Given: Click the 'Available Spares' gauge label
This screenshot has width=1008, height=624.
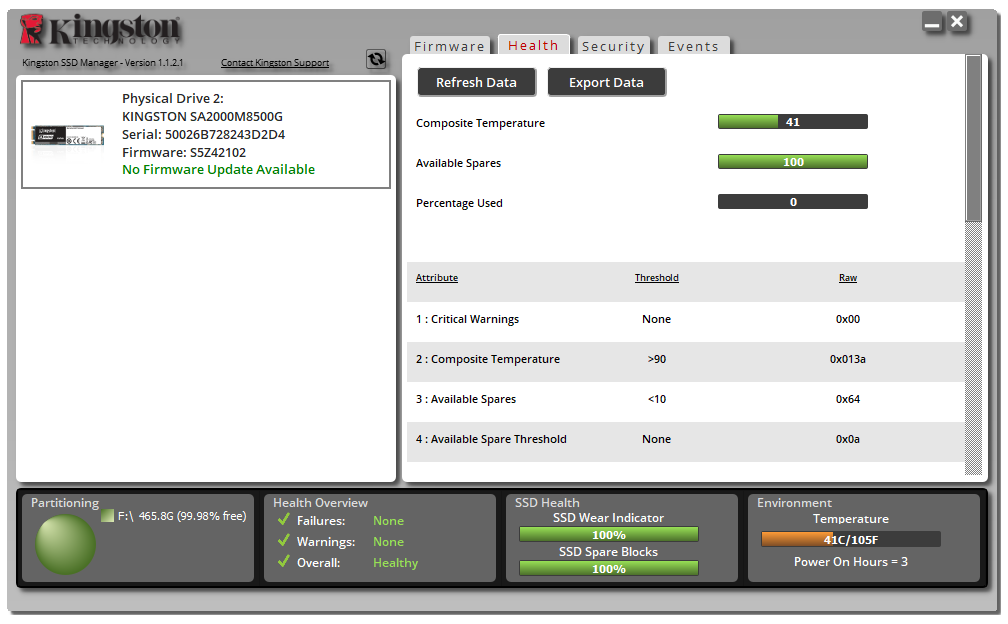Looking at the screenshot, I should tap(458, 163).
